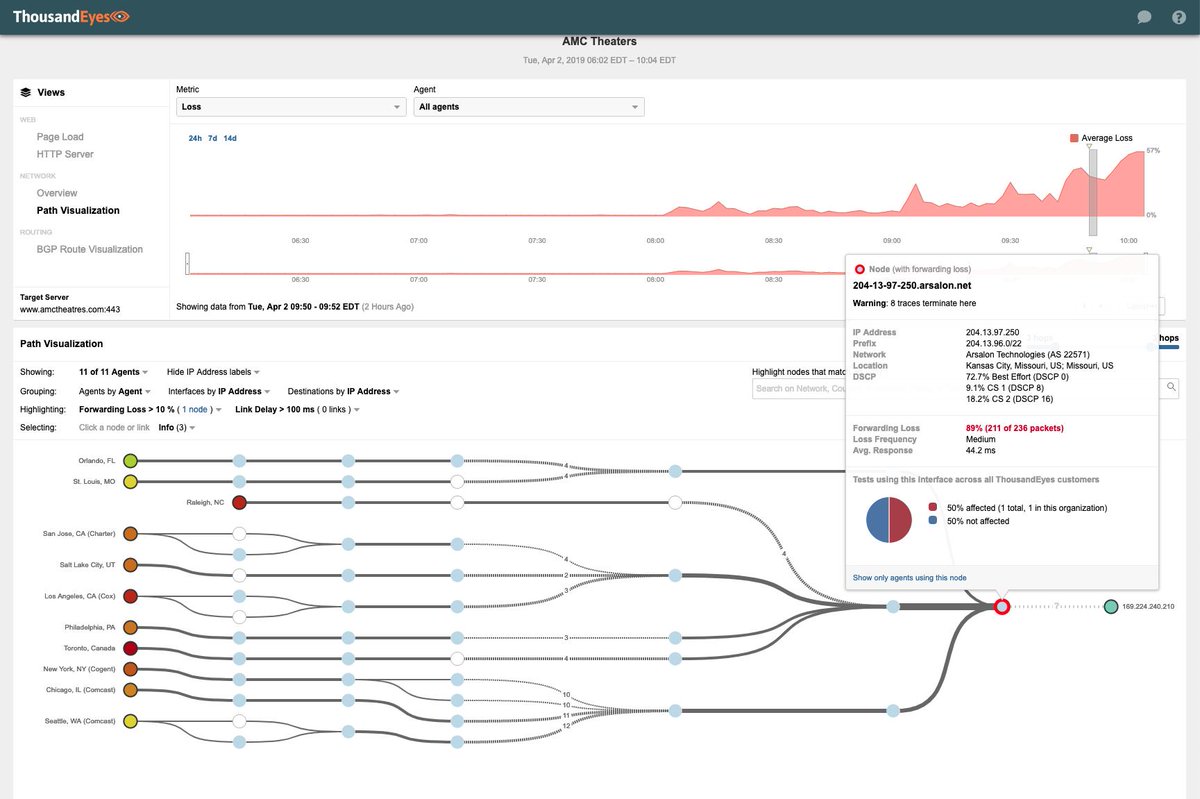
Task: Click the left handle of timeline range slider
Action: click(x=187, y=263)
